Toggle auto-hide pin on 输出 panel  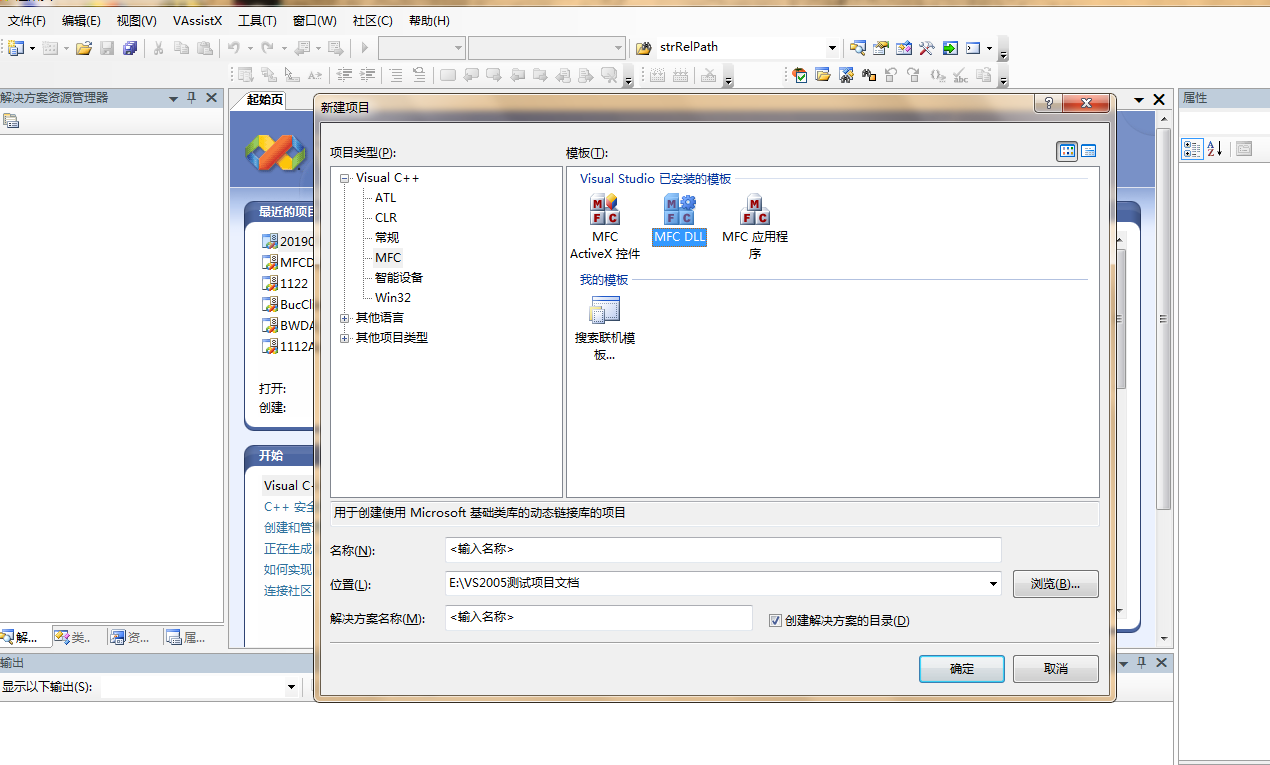pos(1141,663)
